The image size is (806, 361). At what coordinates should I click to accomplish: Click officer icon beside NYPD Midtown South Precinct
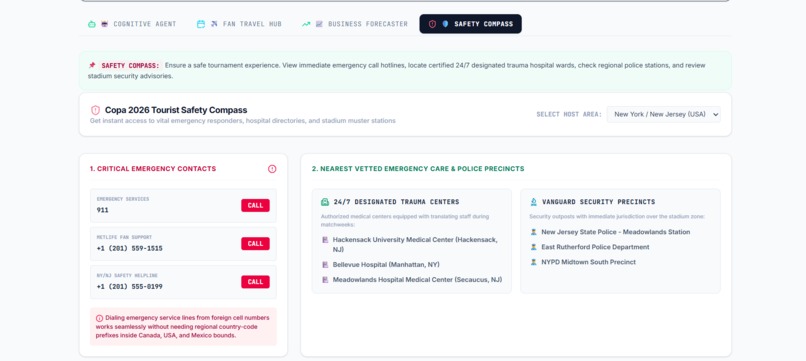click(534, 262)
